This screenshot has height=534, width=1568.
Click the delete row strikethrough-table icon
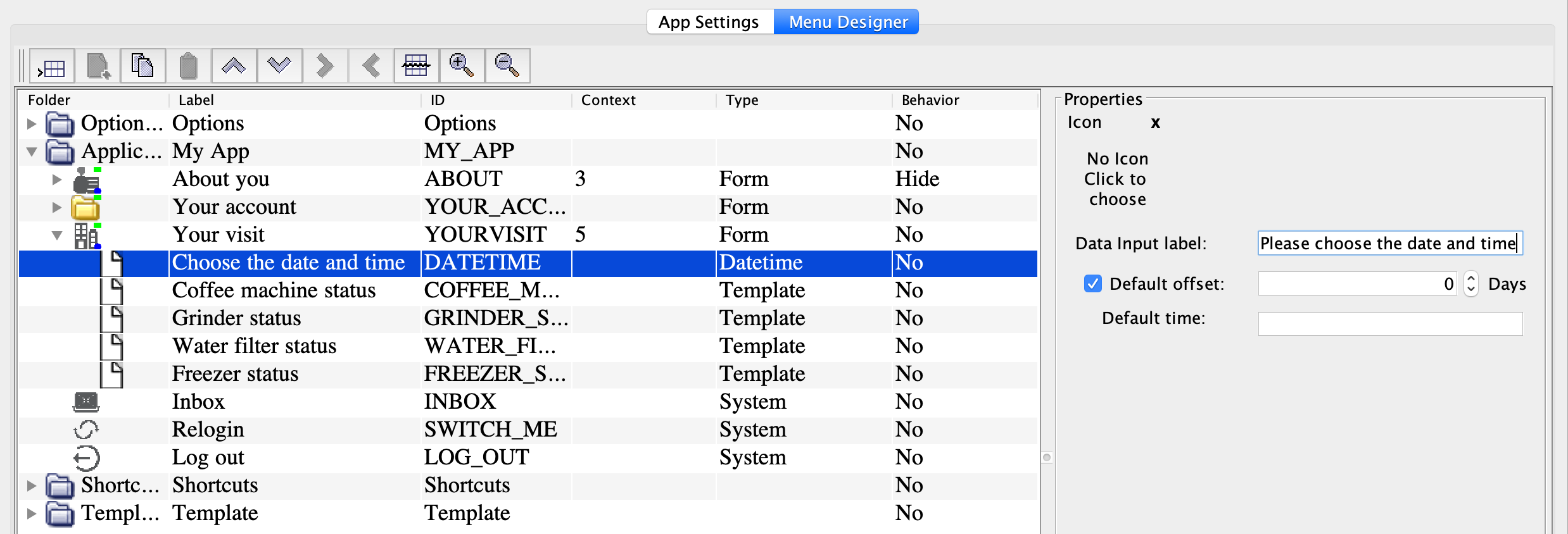(x=416, y=66)
